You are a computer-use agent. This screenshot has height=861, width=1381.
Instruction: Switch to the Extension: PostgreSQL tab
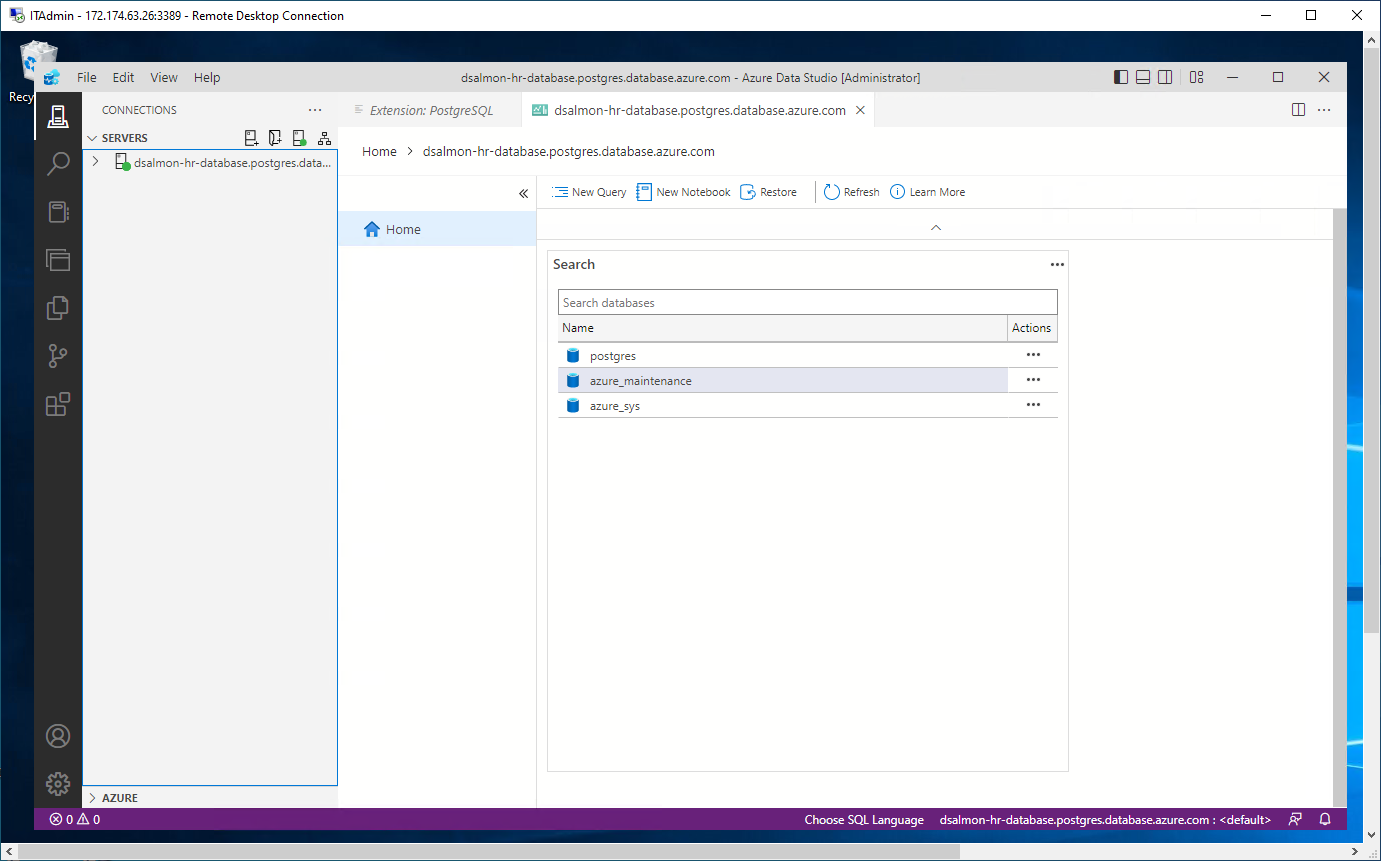click(430, 110)
